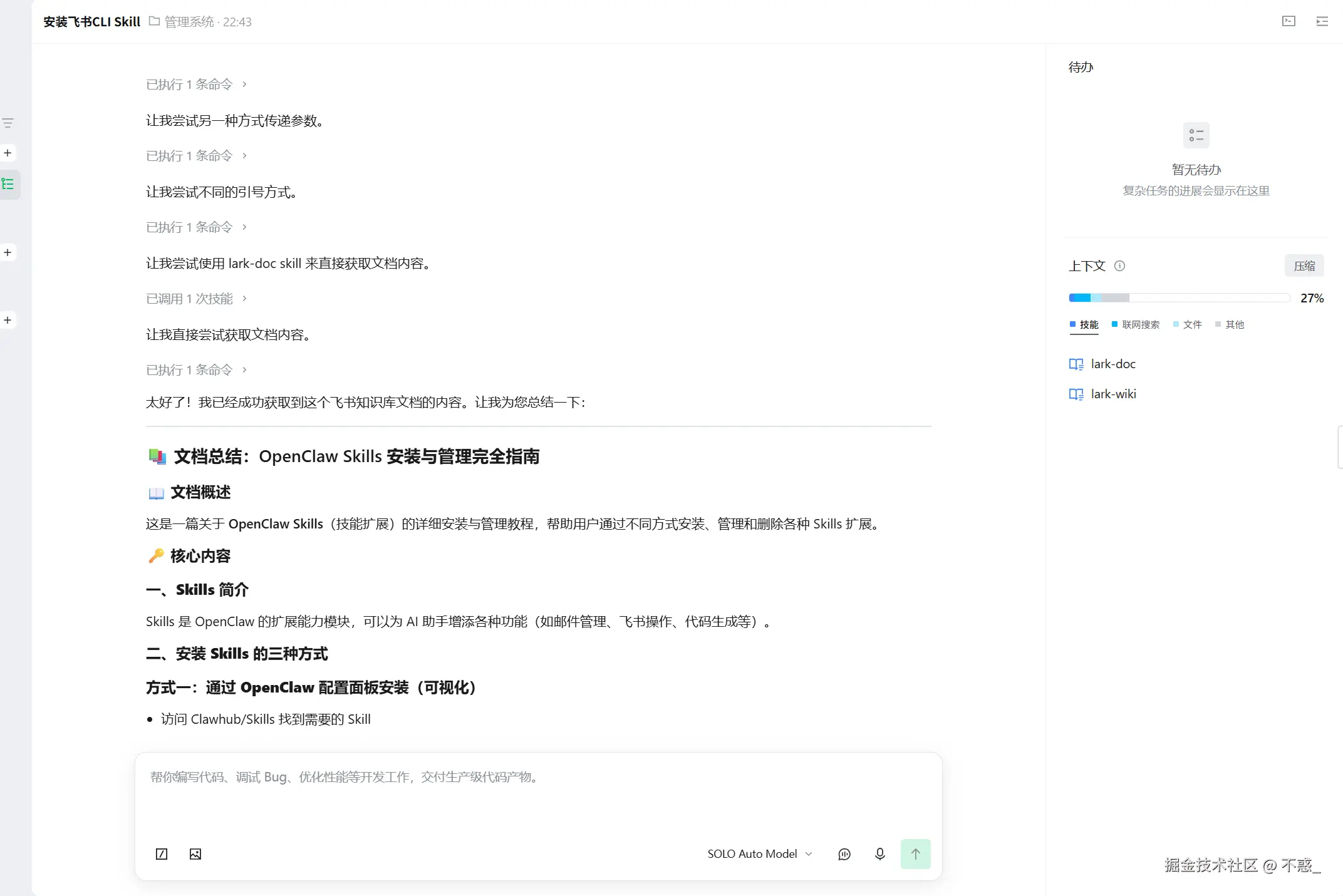Click the lark-doc skill book icon
Viewport: 1343px width, 896px height.
tap(1076, 364)
